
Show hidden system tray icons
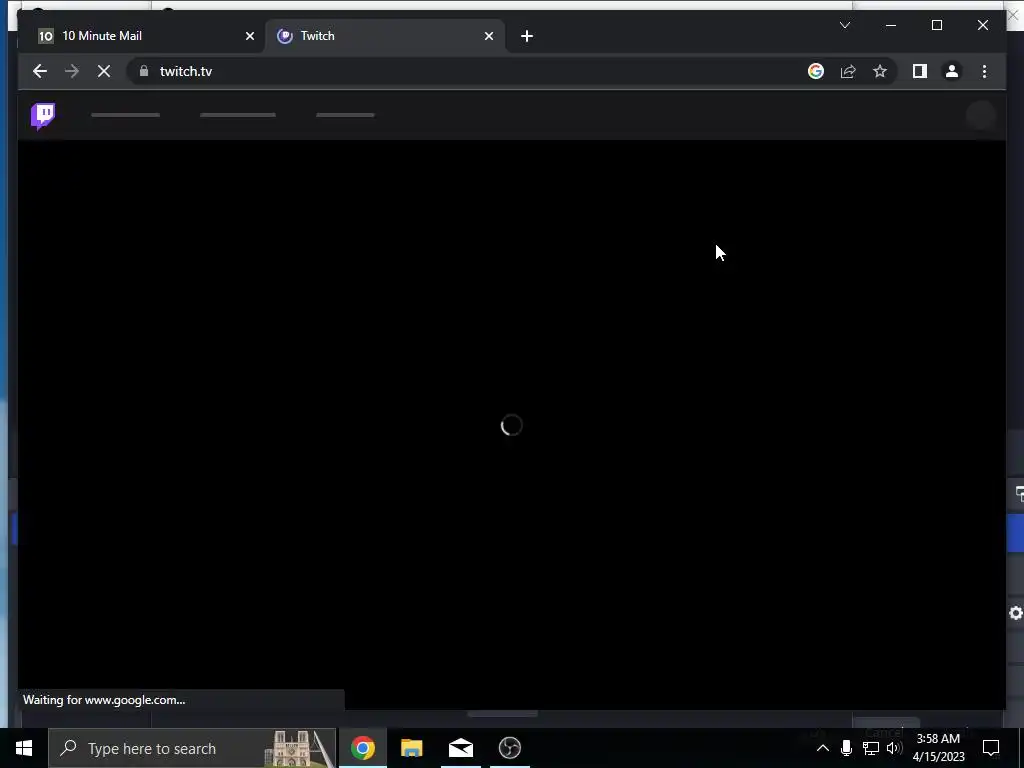823,748
